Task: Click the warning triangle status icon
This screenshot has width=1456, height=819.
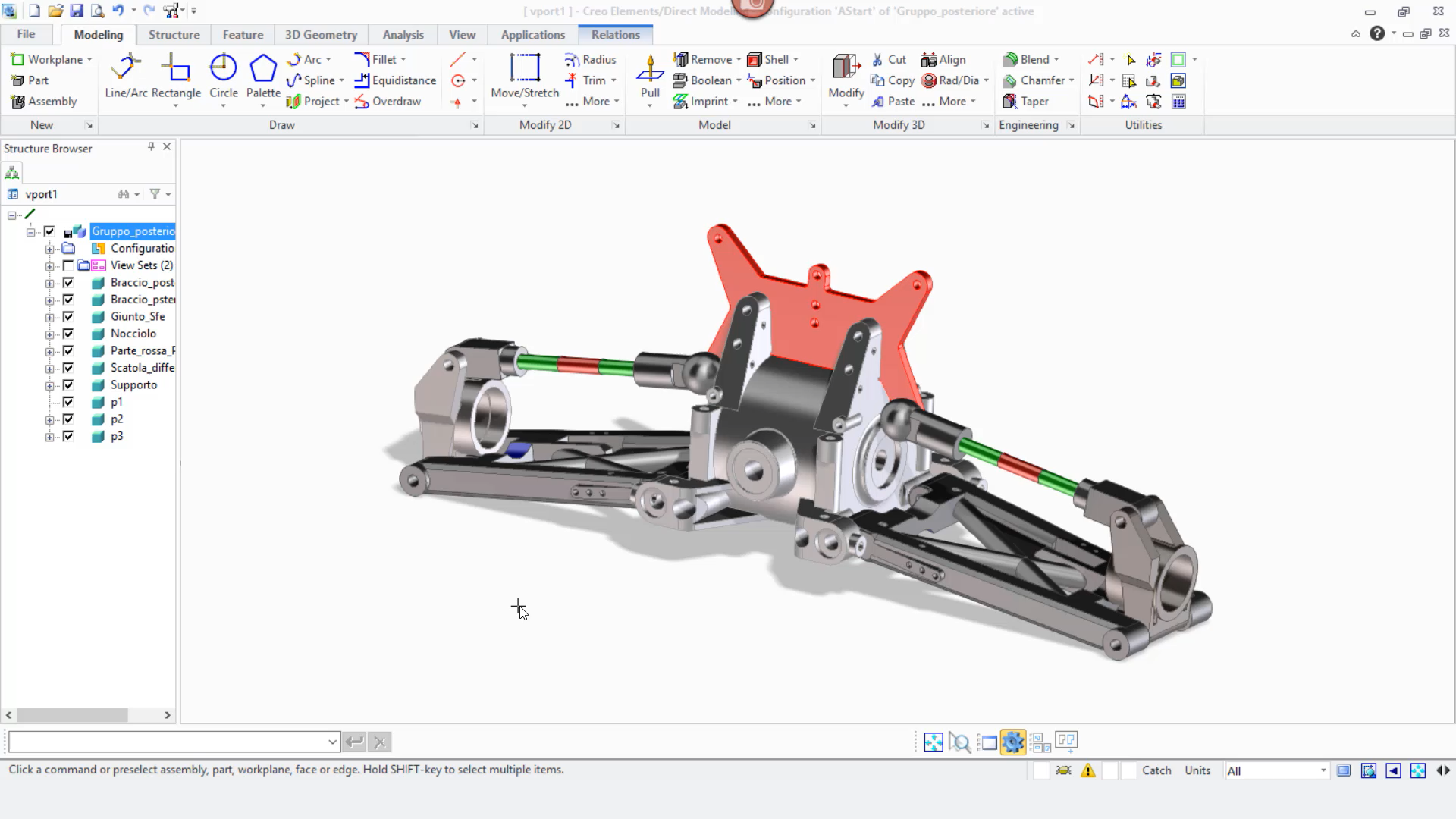Action: tap(1088, 770)
